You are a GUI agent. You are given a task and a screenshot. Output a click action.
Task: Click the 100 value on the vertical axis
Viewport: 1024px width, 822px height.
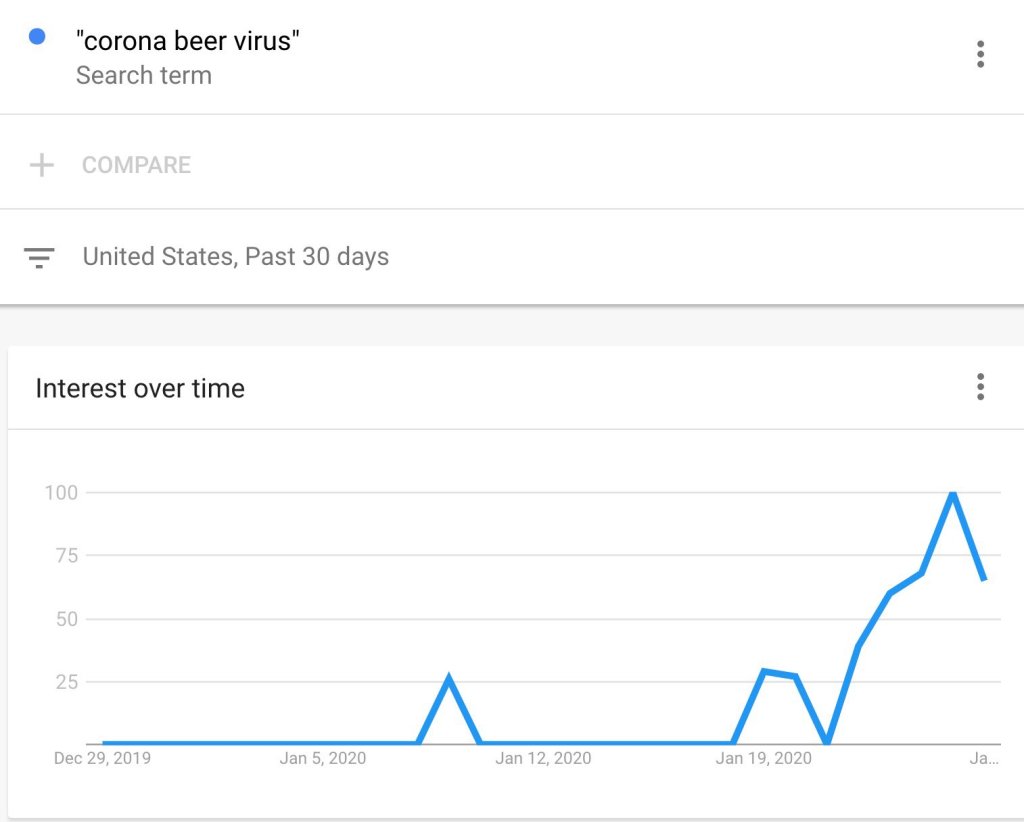point(61,492)
